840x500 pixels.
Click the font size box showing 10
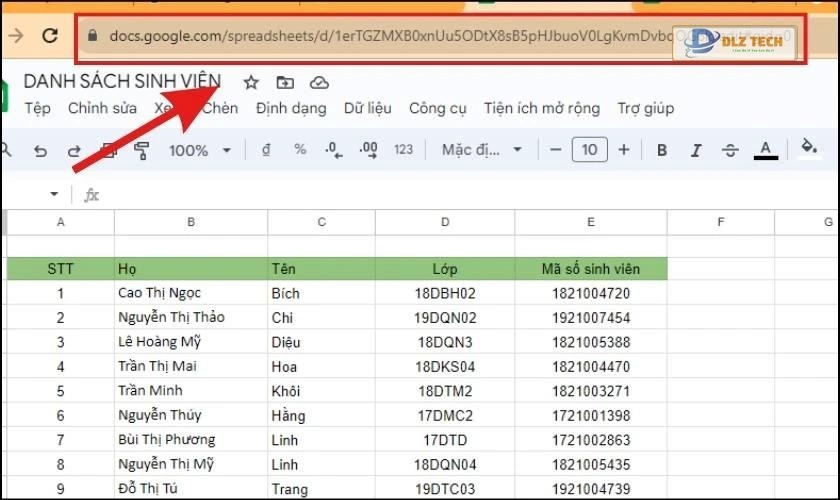[x=589, y=150]
